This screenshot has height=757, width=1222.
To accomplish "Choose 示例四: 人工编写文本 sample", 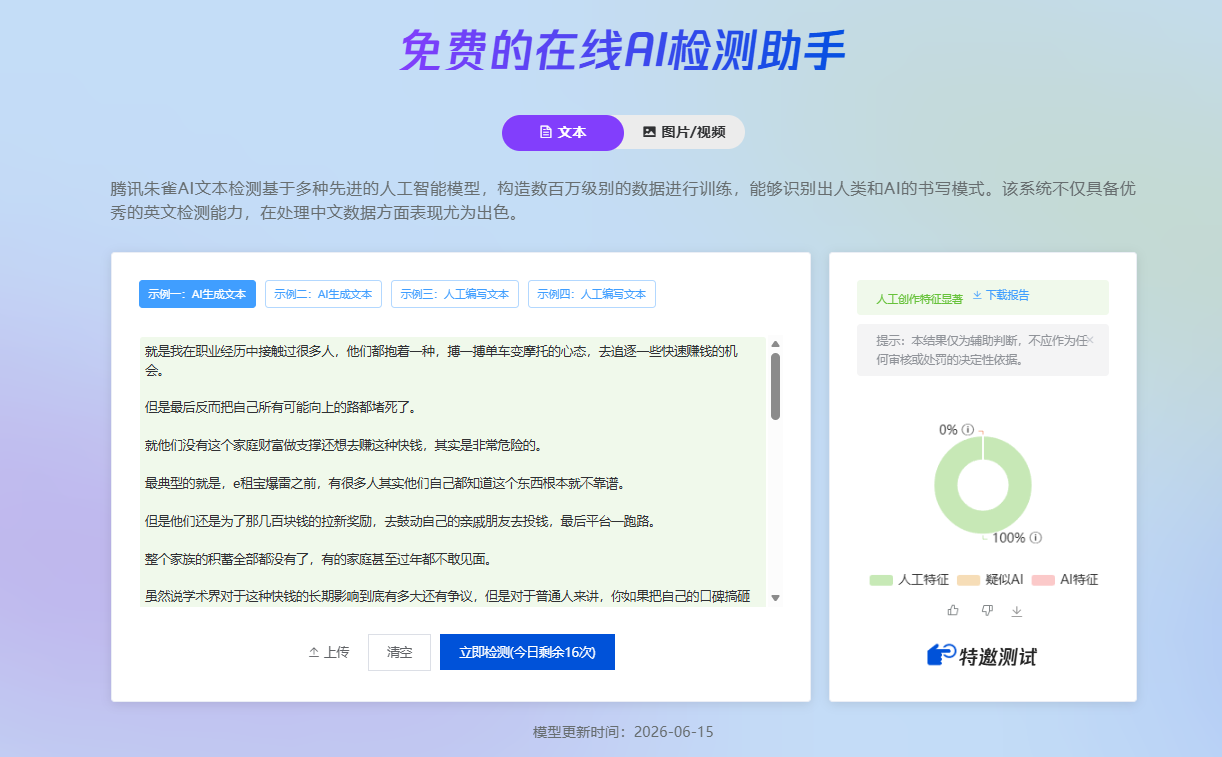I will (592, 294).
